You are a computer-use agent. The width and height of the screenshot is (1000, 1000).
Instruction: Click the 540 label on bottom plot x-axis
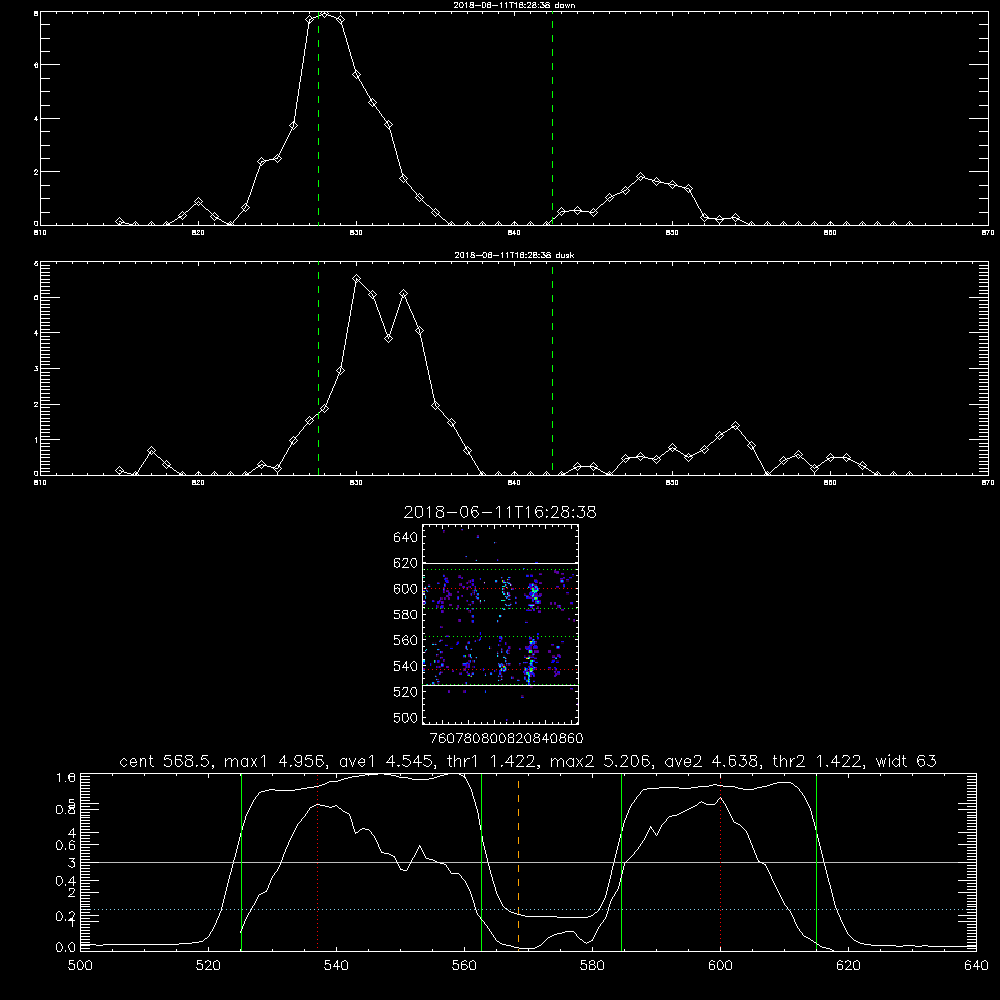[x=336, y=966]
